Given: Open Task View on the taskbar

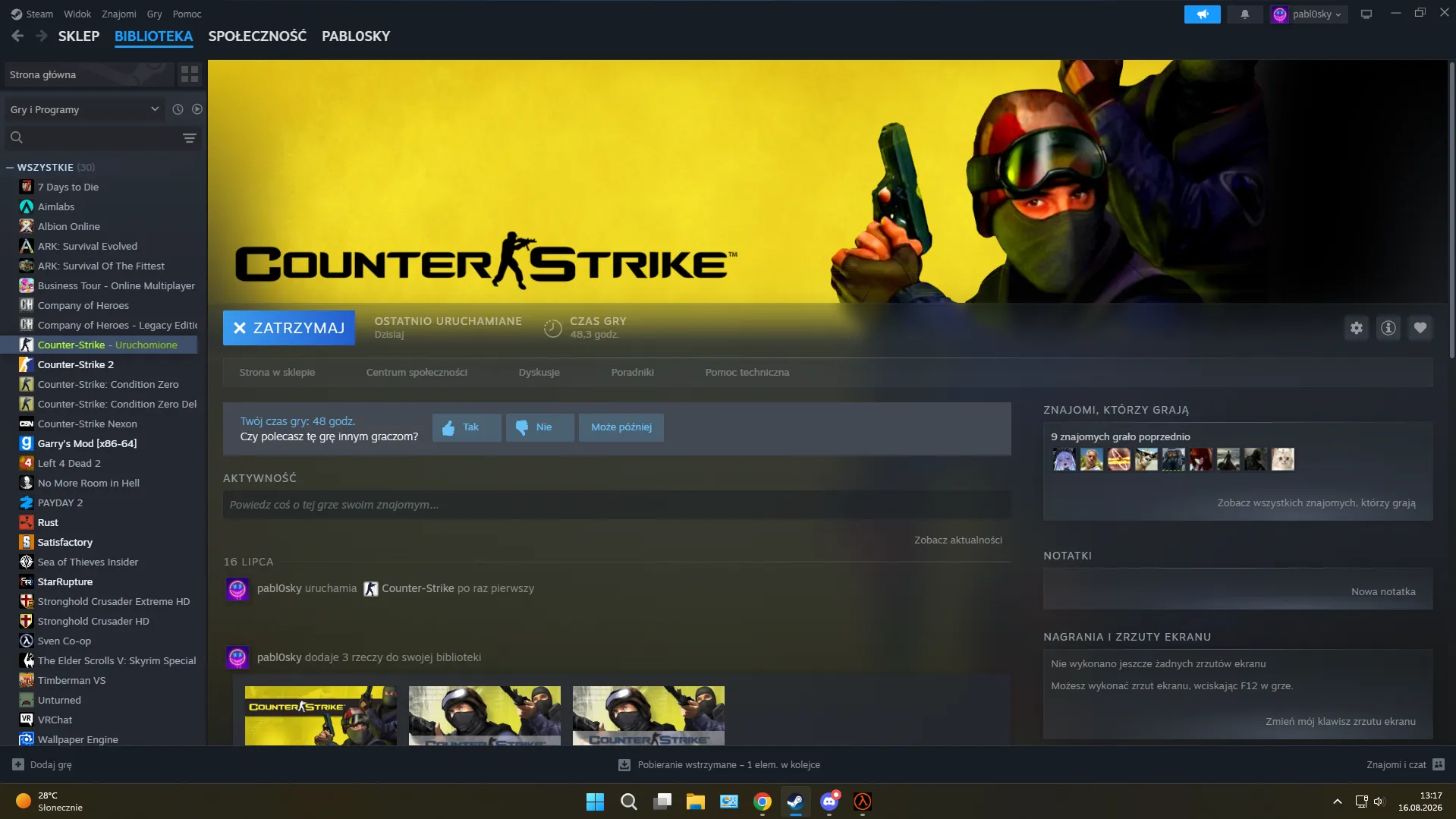Looking at the screenshot, I should tap(662, 802).
